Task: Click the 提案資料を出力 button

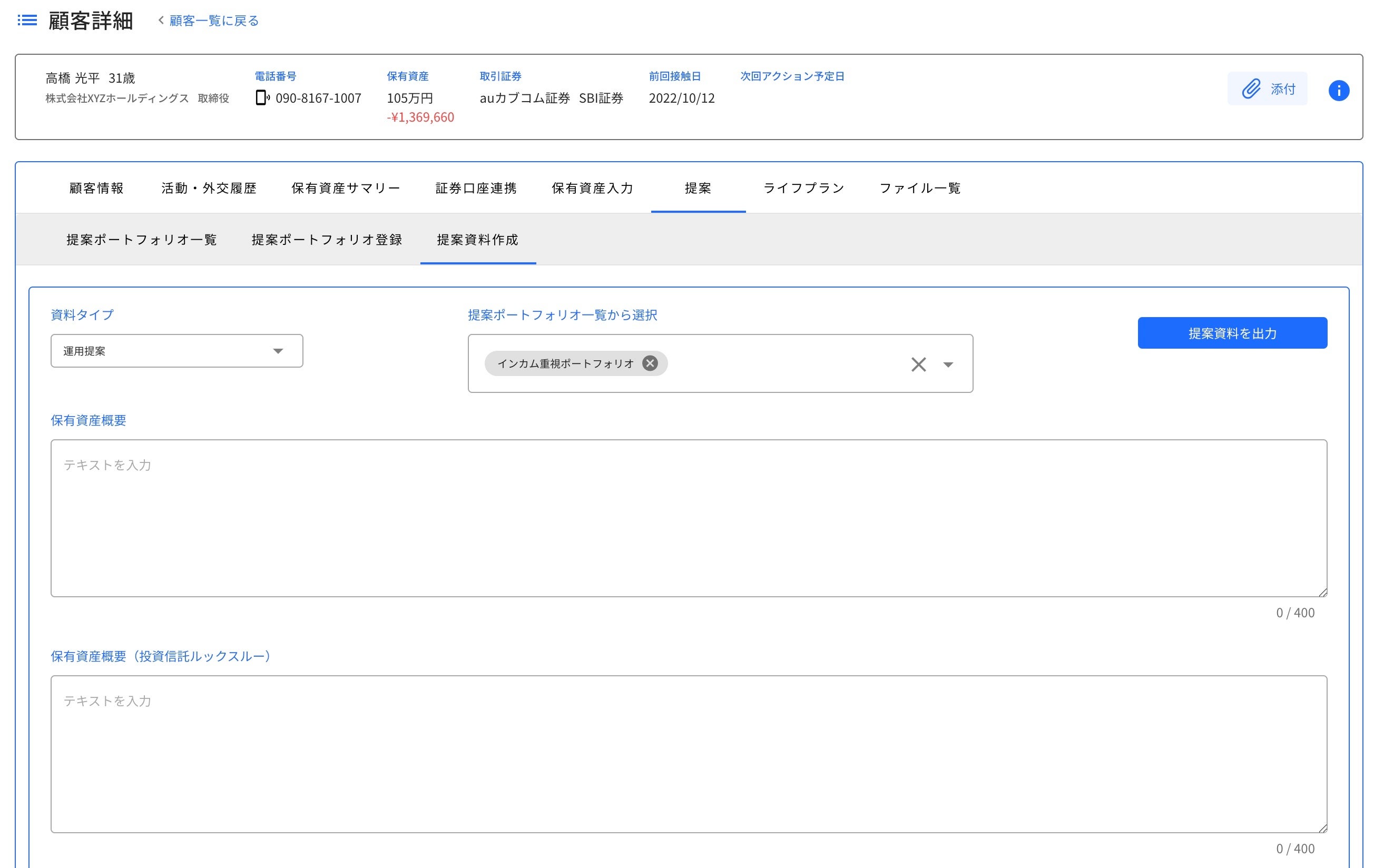Action: pyautogui.click(x=1231, y=333)
